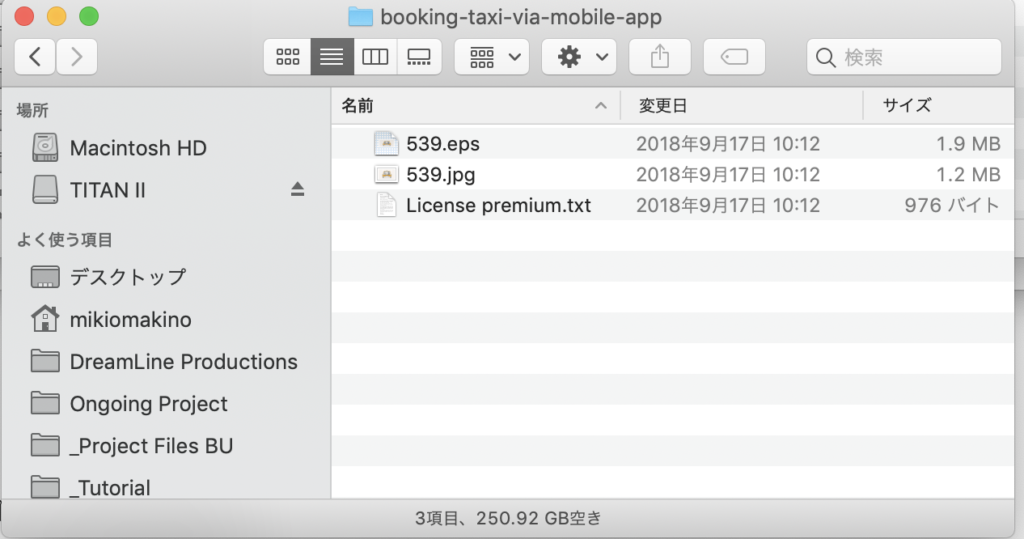Click the booking-taxi-via-mobile-app window title

[x=521, y=16]
